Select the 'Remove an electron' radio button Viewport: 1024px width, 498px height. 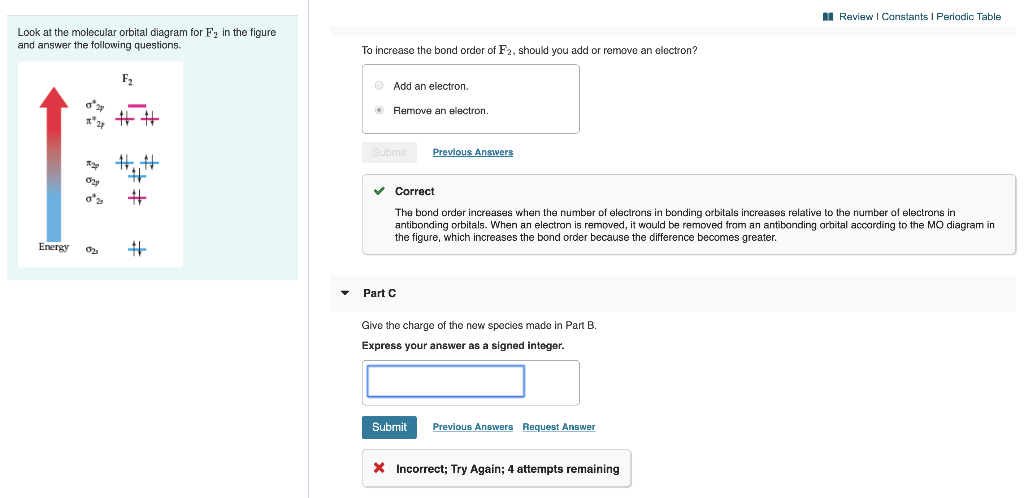(379, 110)
